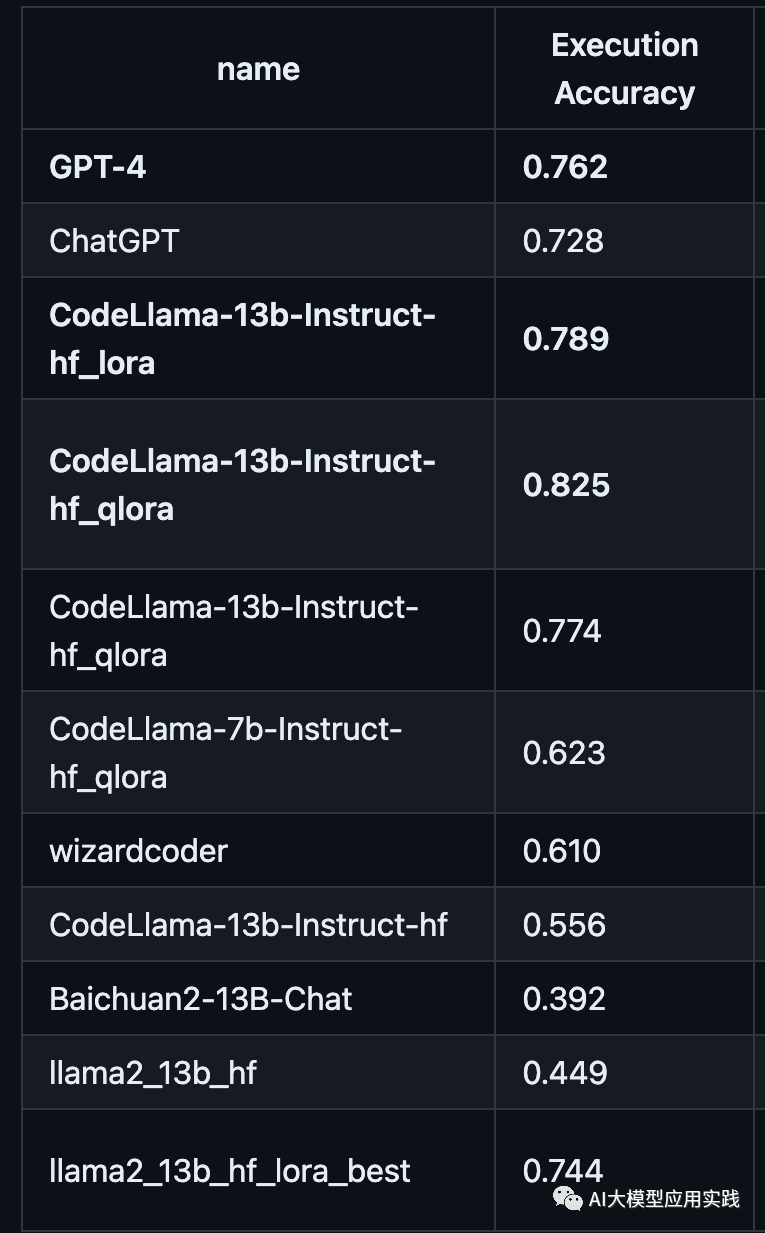Click ChatGPT's 0.728 accuracy value

[x=563, y=241]
